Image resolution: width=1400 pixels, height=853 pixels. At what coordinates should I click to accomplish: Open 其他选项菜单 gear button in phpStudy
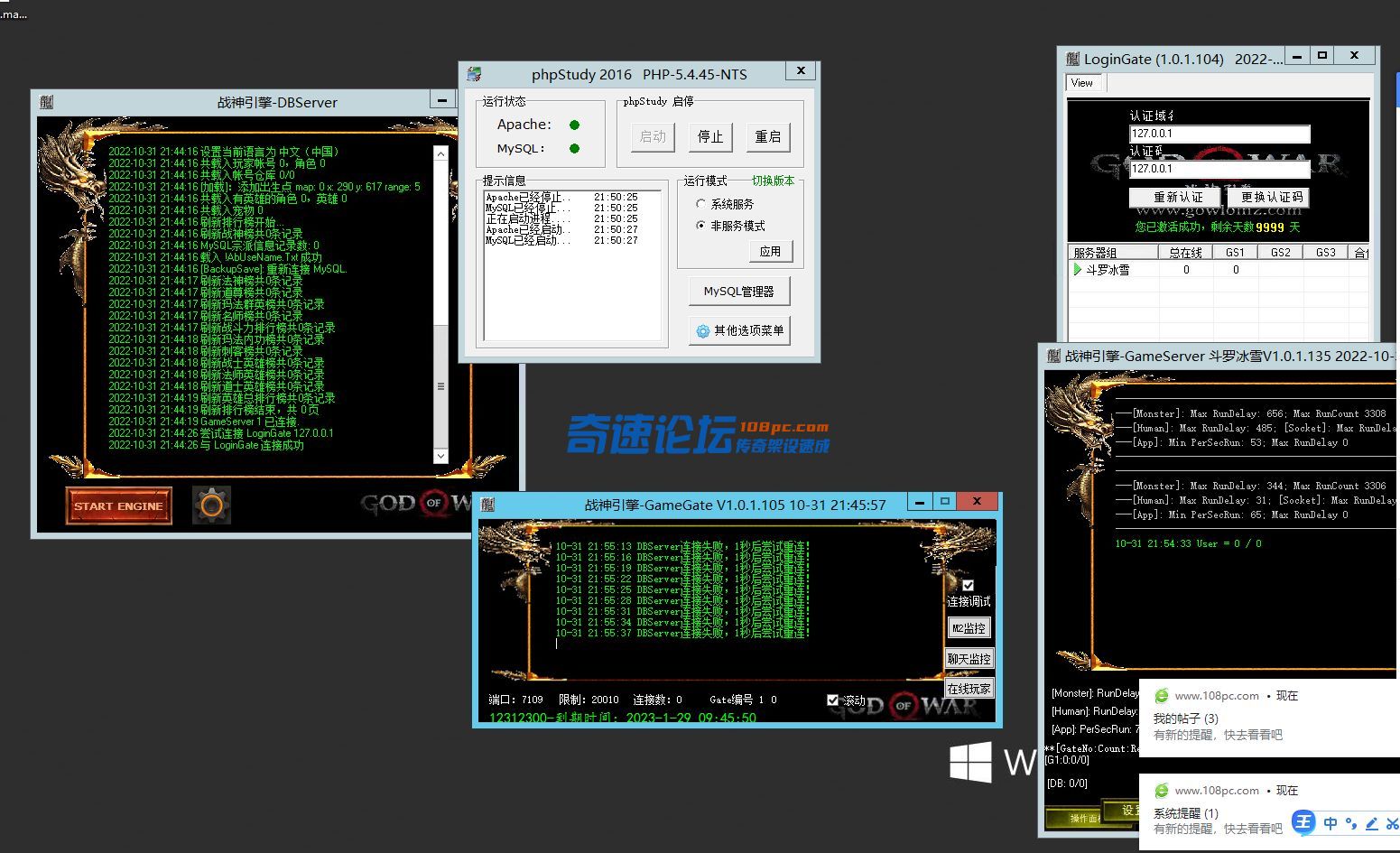(740, 330)
